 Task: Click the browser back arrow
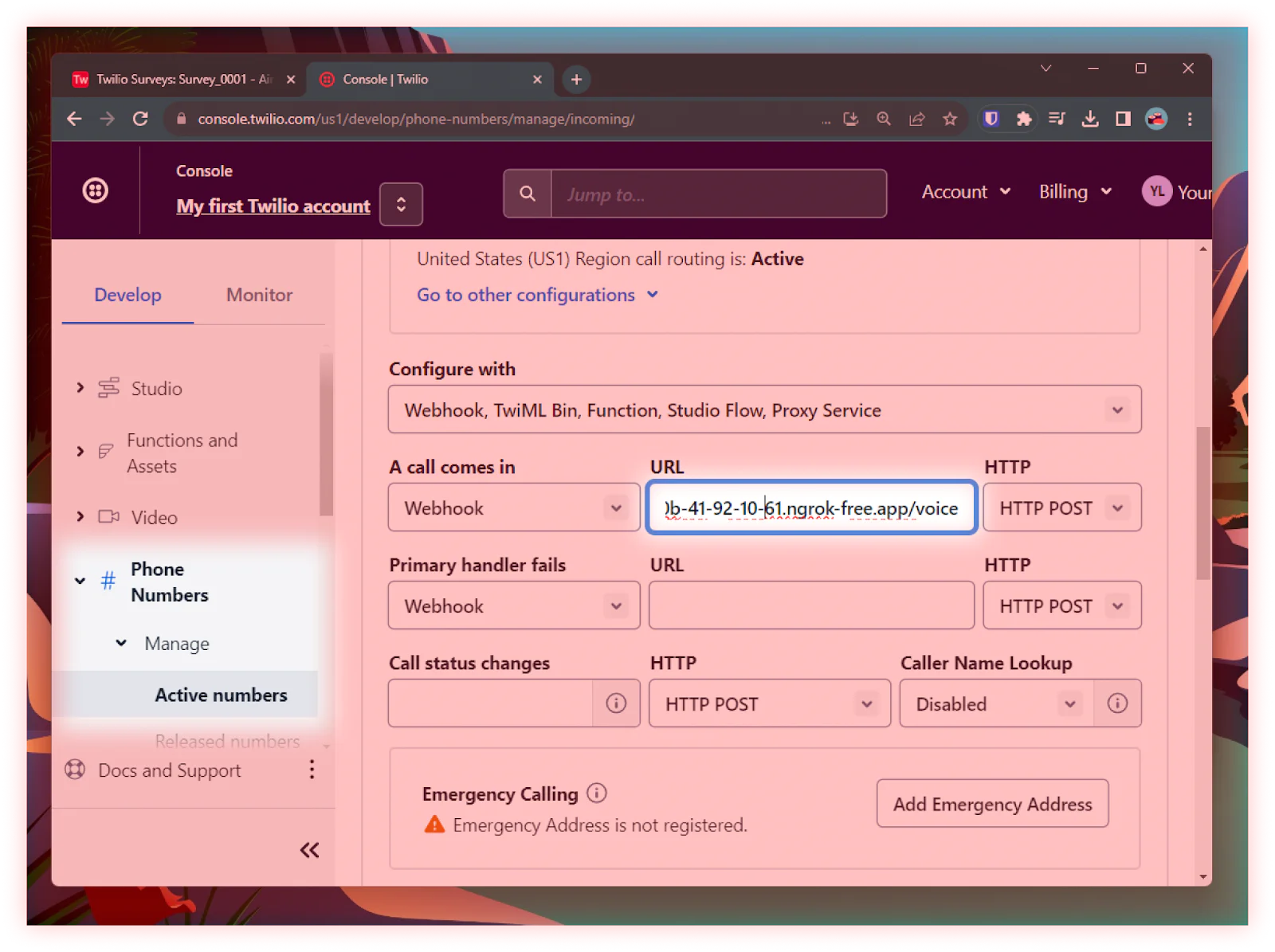[x=74, y=119]
